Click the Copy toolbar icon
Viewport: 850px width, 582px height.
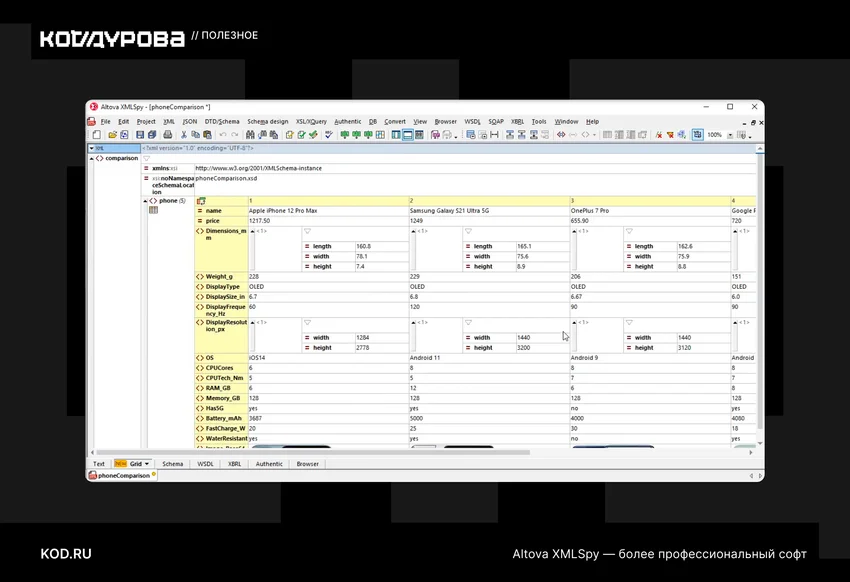point(195,135)
